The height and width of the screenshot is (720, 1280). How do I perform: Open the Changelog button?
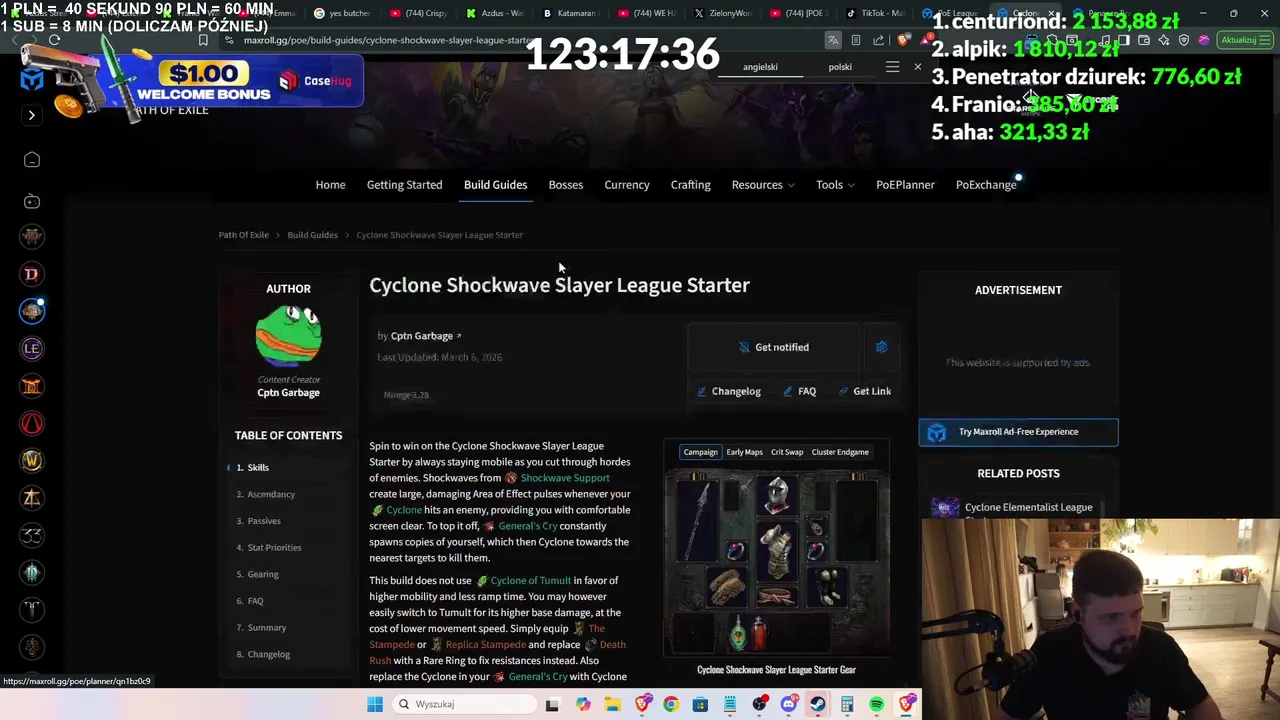pos(729,391)
